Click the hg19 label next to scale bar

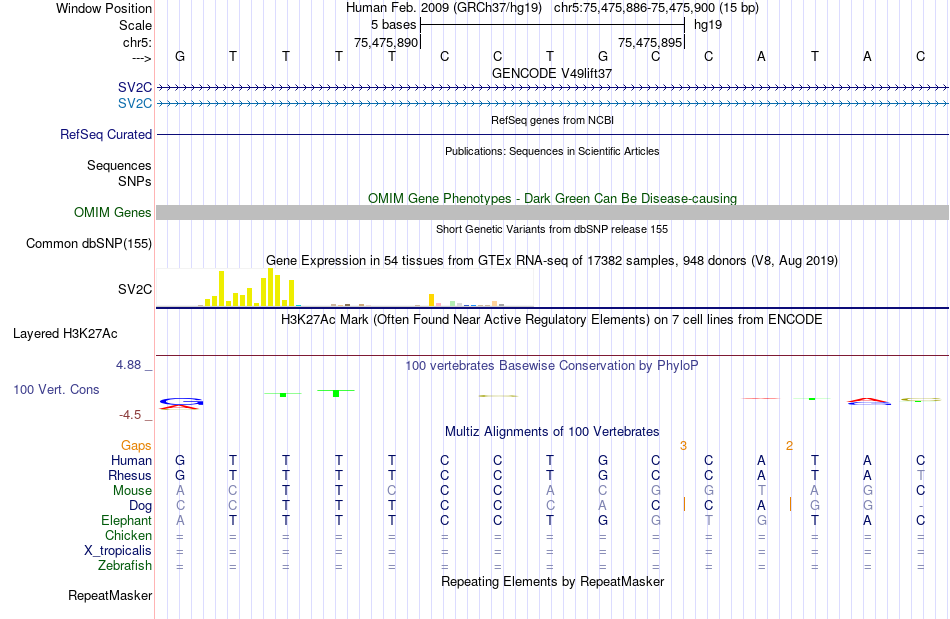[708, 25]
